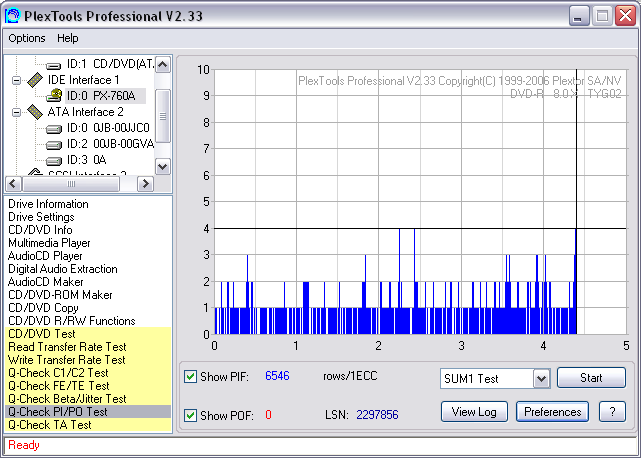
Task: Click the question mark help button
Action: [x=612, y=412]
